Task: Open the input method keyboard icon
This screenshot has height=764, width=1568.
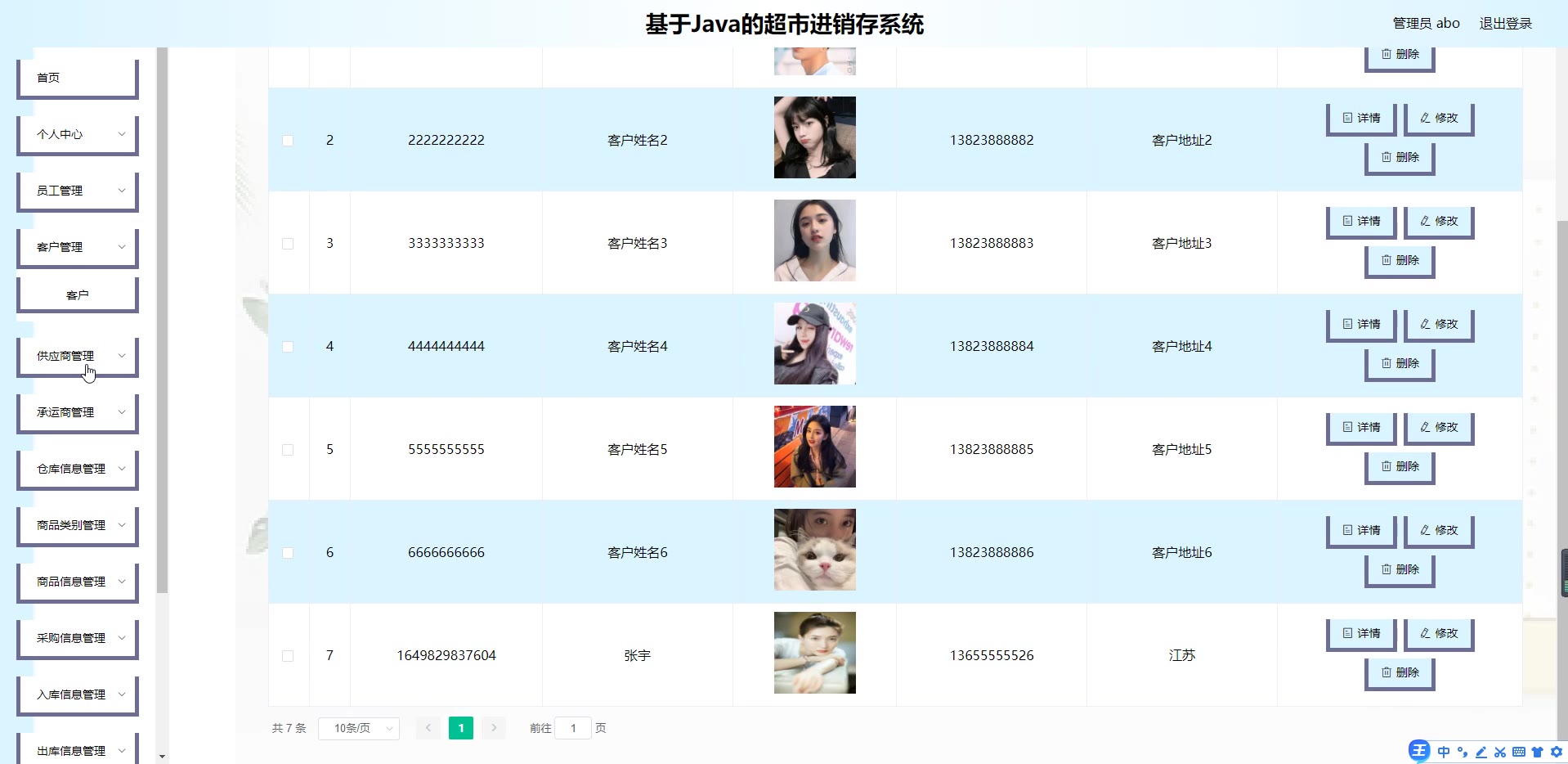Action: point(1519,752)
